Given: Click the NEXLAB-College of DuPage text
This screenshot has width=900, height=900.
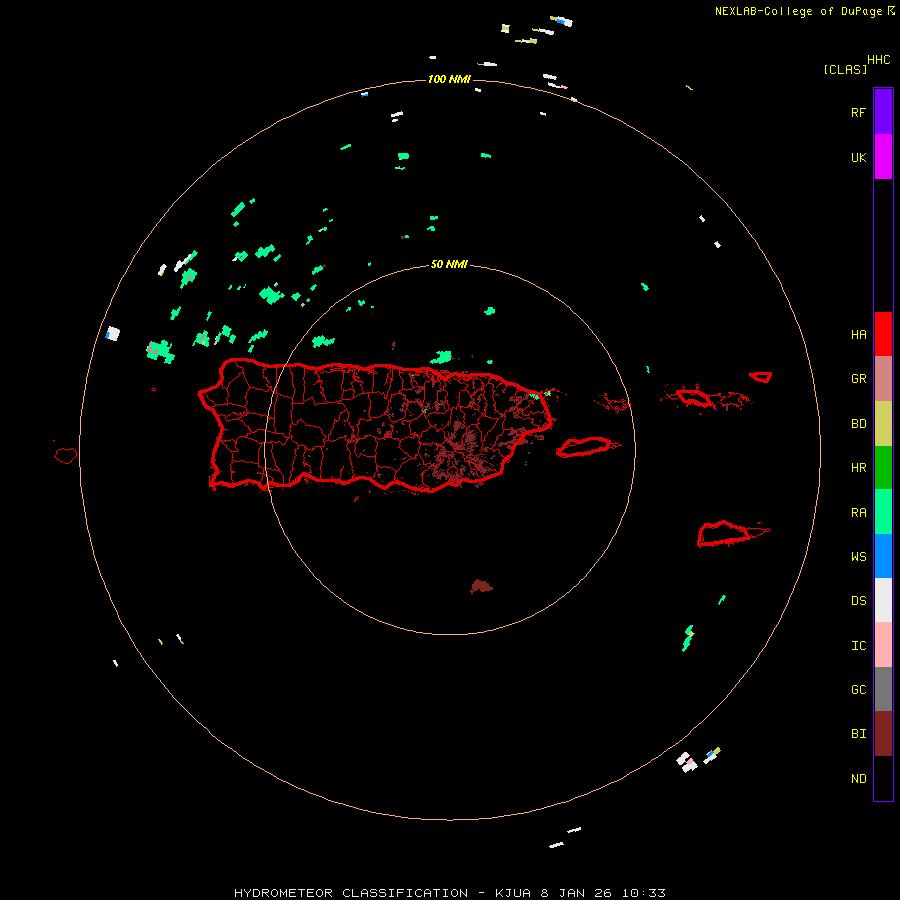Looking at the screenshot, I should coord(798,11).
